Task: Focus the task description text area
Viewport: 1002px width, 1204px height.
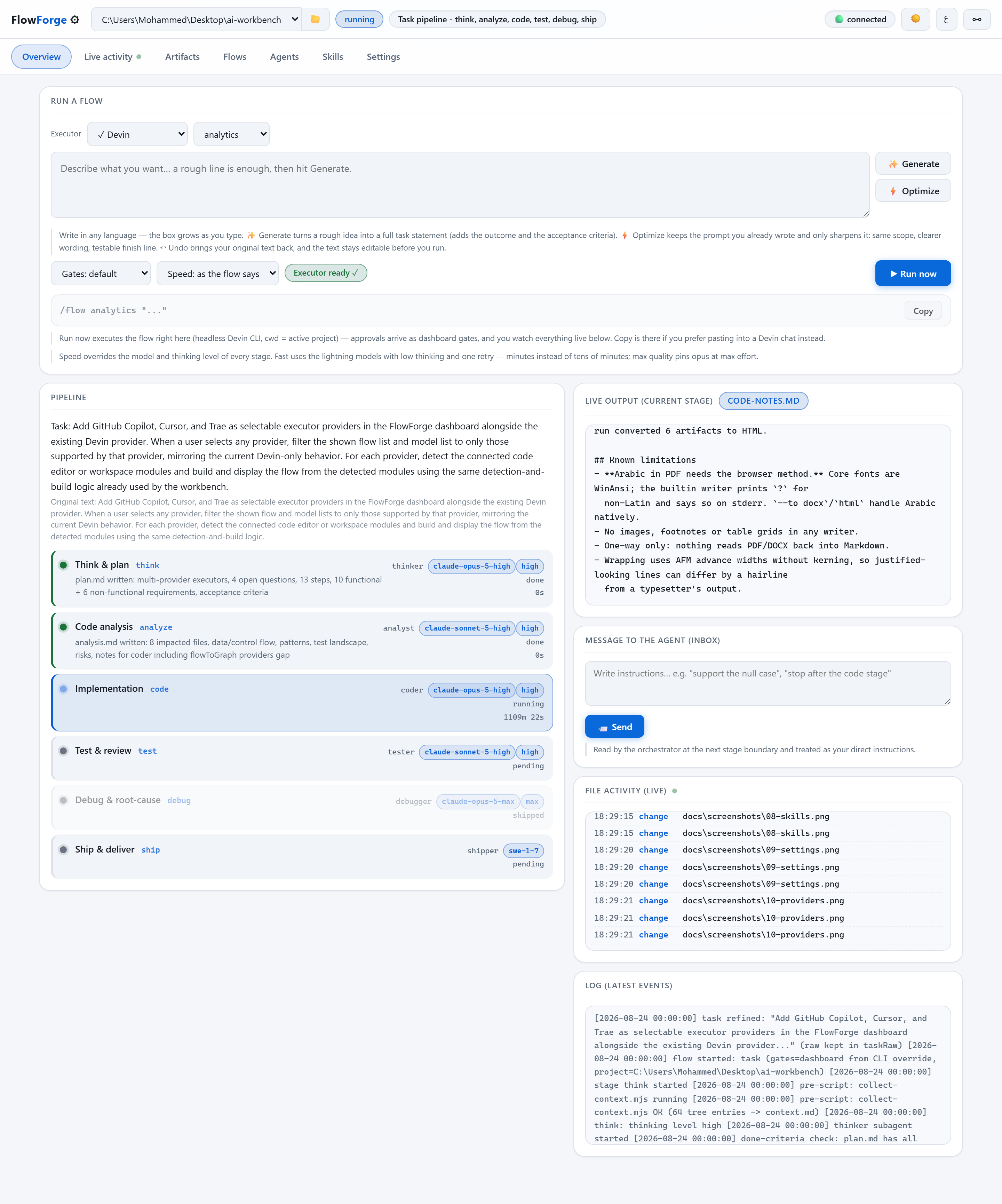Action: (460, 185)
